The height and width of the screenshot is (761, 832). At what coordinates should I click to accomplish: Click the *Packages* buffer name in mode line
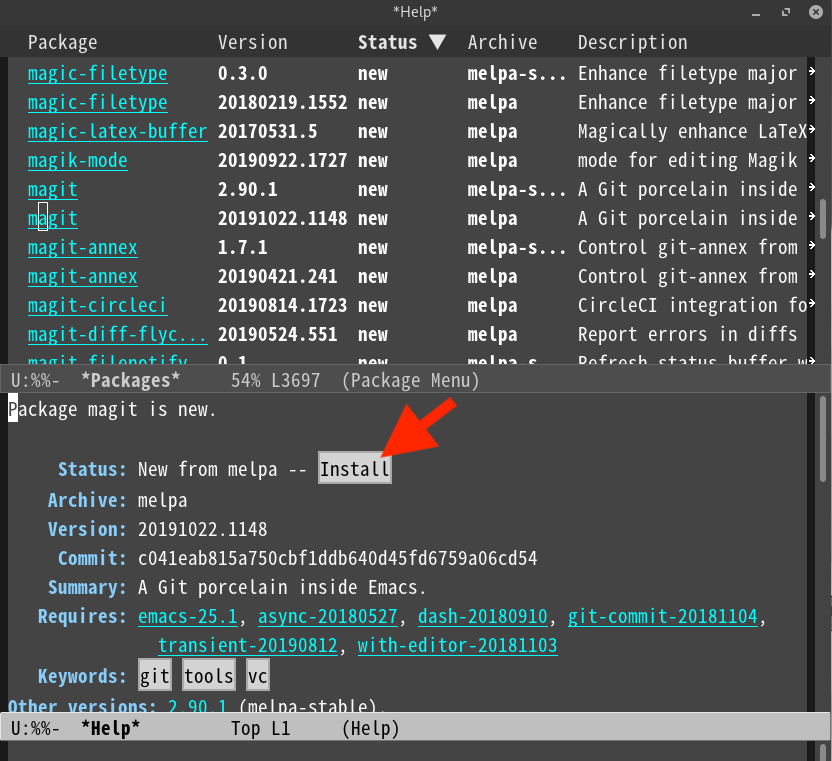[x=131, y=380]
